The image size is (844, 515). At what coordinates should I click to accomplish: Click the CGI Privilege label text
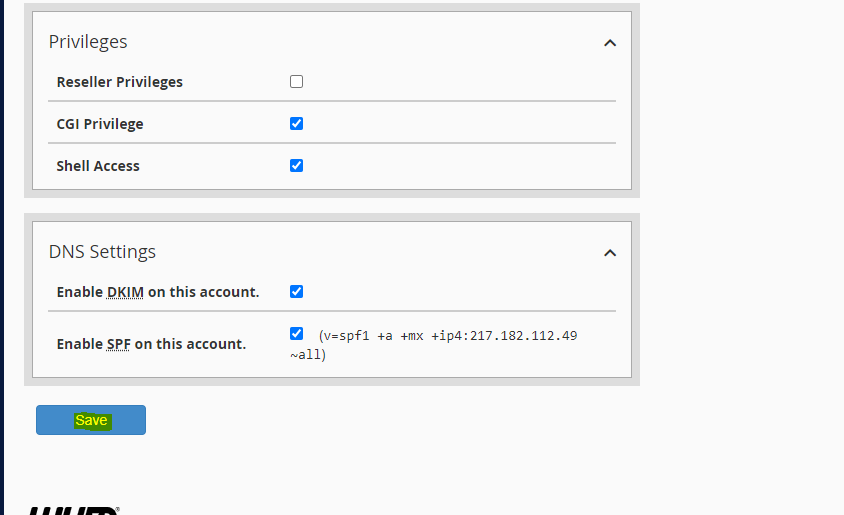100,124
